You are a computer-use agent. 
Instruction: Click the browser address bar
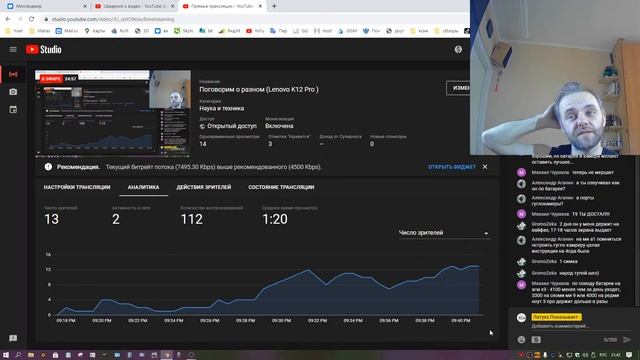[x=253, y=19]
